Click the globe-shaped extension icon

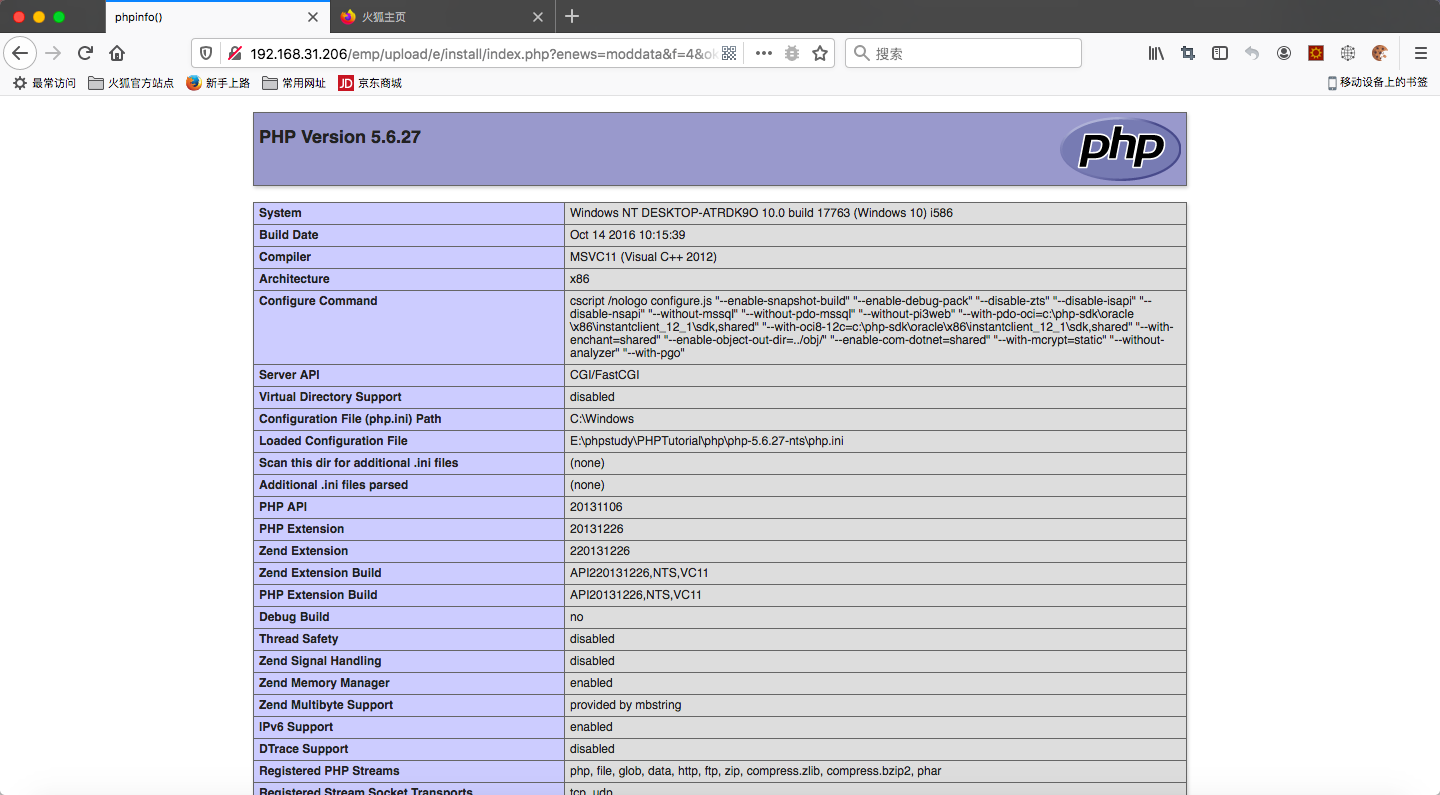(x=1348, y=53)
